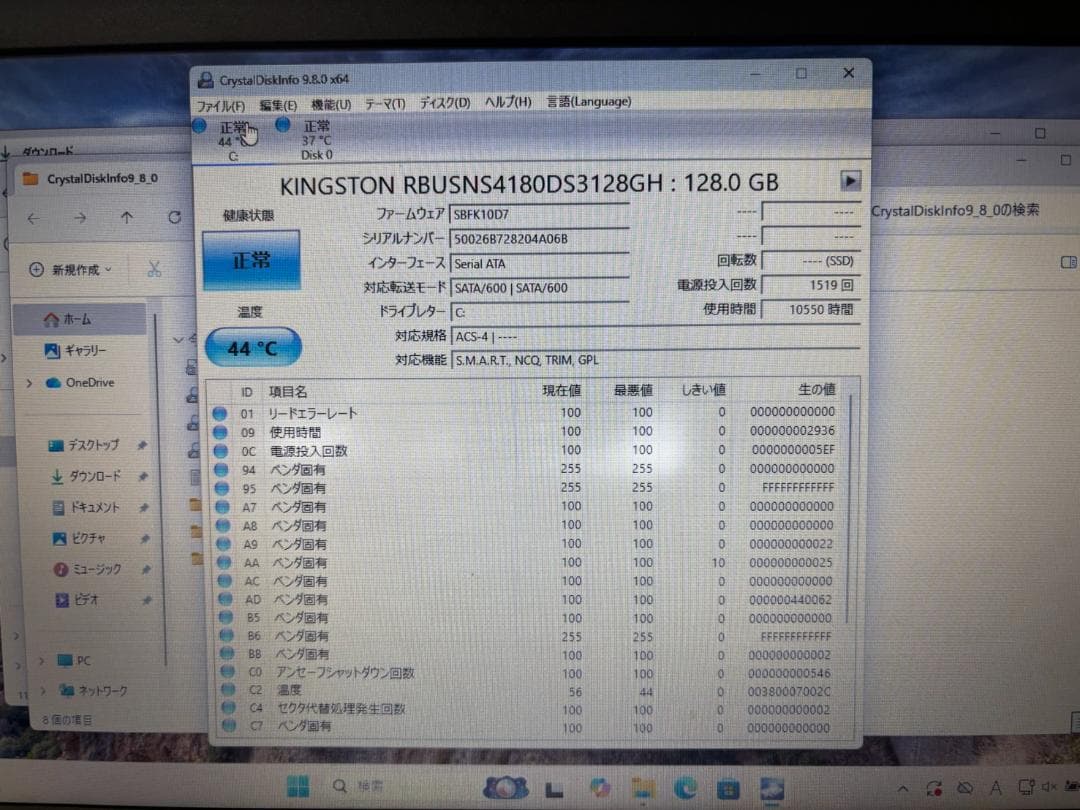Image resolution: width=1080 pixels, height=810 pixels.
Task: Click the S.M.A.R.T. list vertical scrollbar
Action: (850, 510)
